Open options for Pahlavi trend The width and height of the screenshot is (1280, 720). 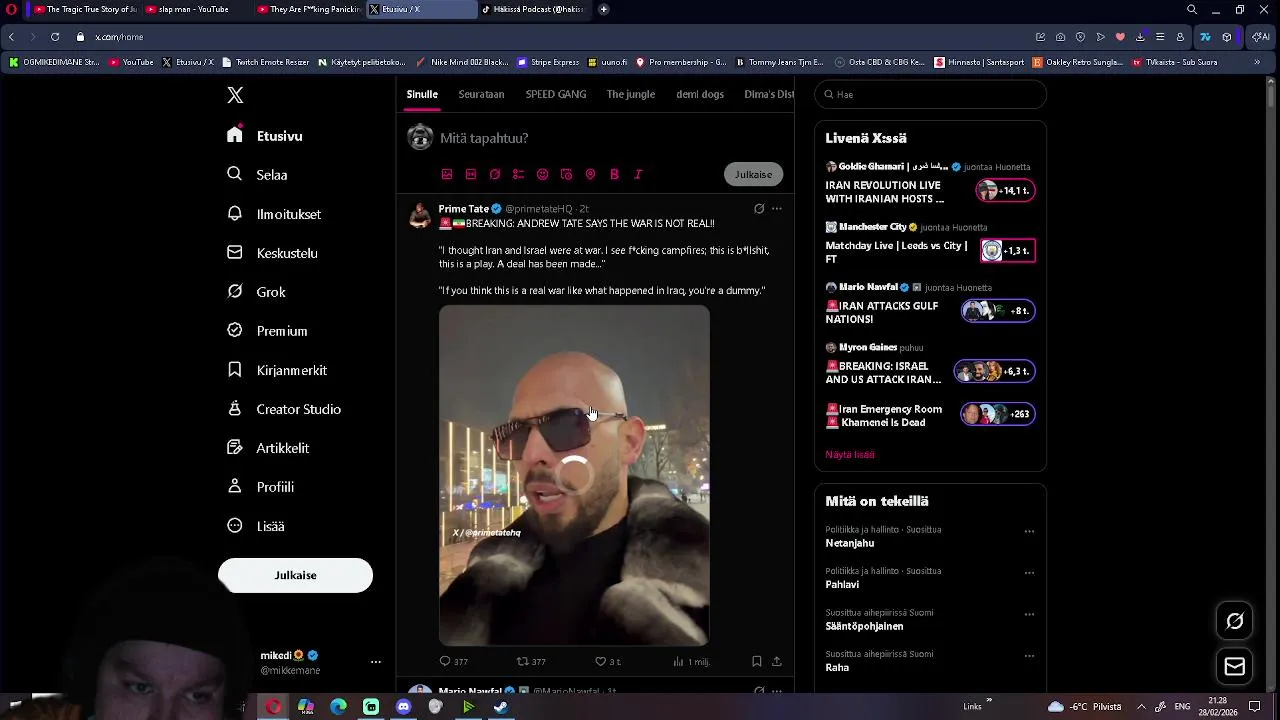[1029, 573]
